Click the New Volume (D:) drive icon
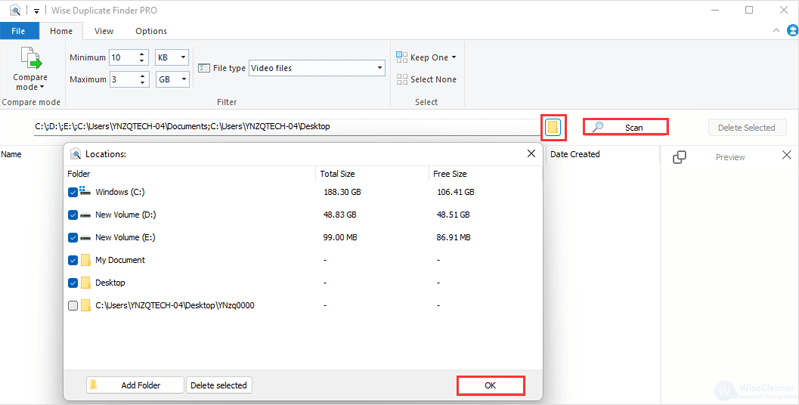799x405 pixels. coord(86,215)
